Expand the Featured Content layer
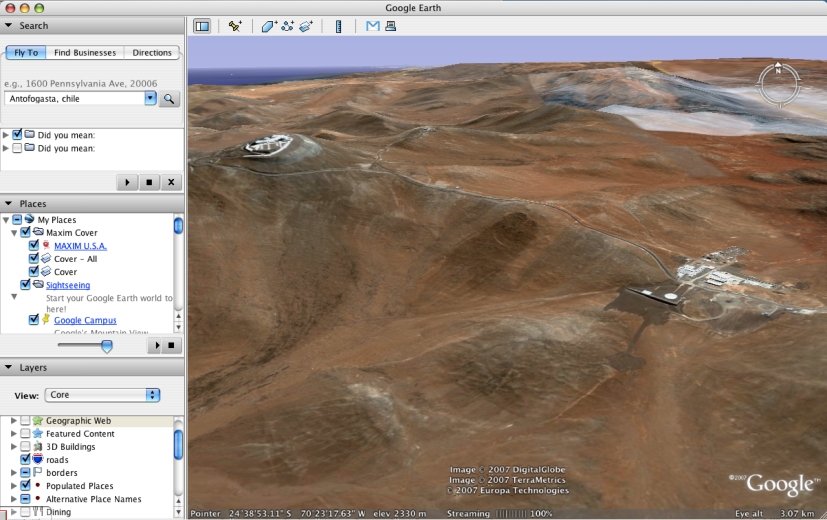 [x=14, y=434]
